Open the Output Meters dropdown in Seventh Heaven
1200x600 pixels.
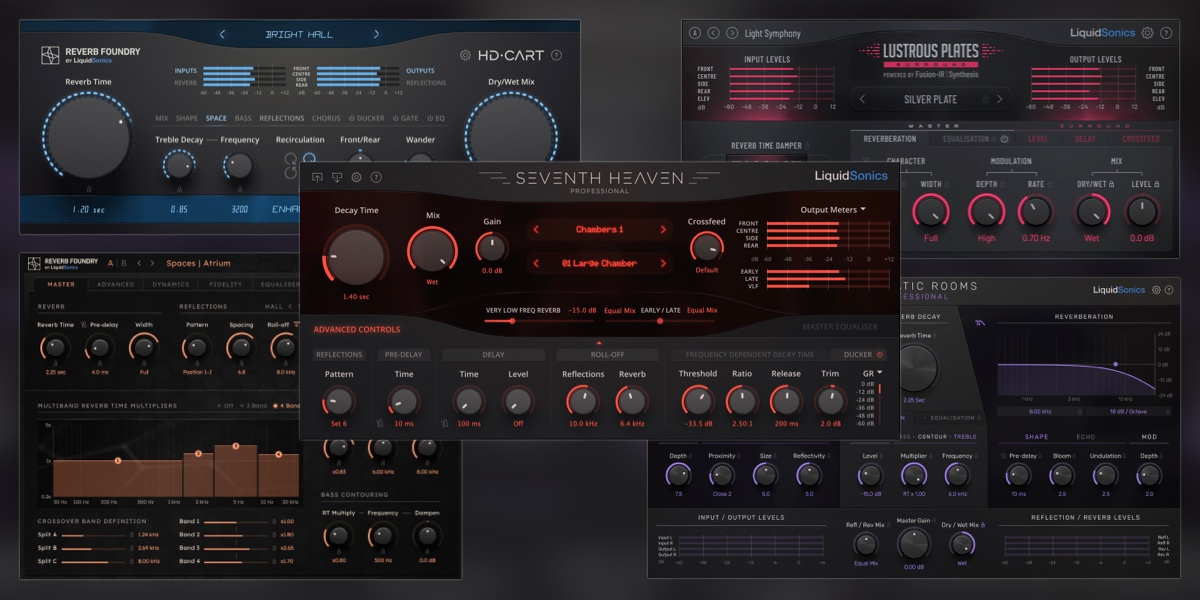(x=833, y=210)
